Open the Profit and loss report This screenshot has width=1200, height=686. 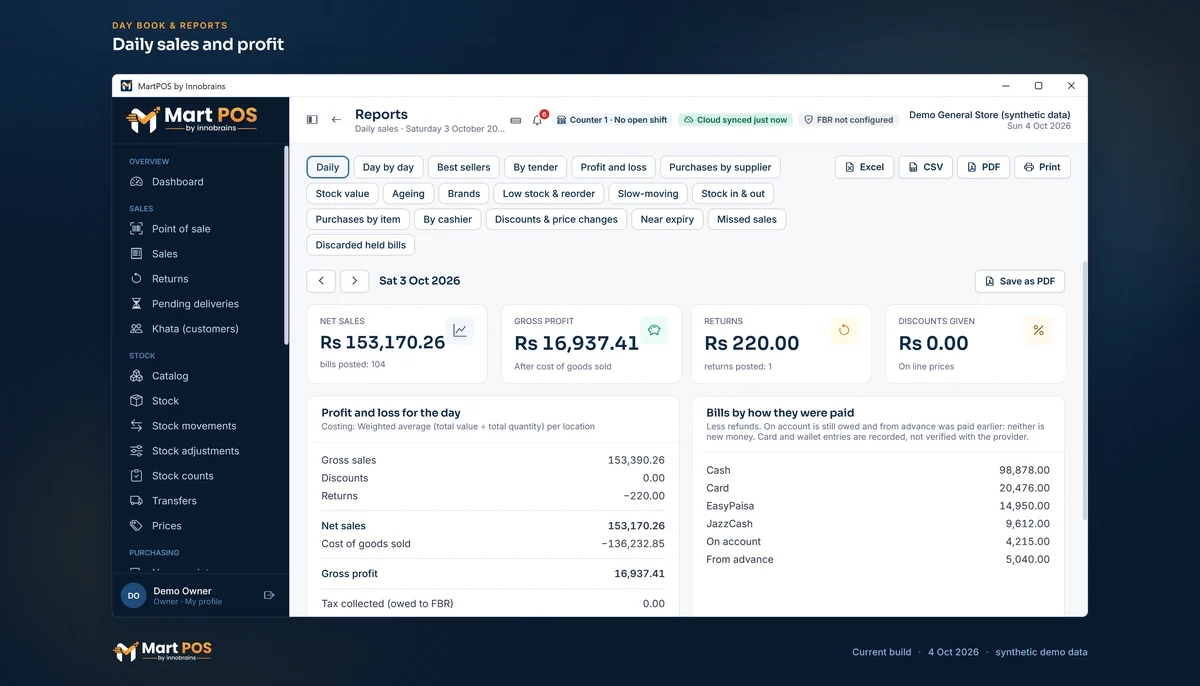pyautogui.click(x=614, y=167)
